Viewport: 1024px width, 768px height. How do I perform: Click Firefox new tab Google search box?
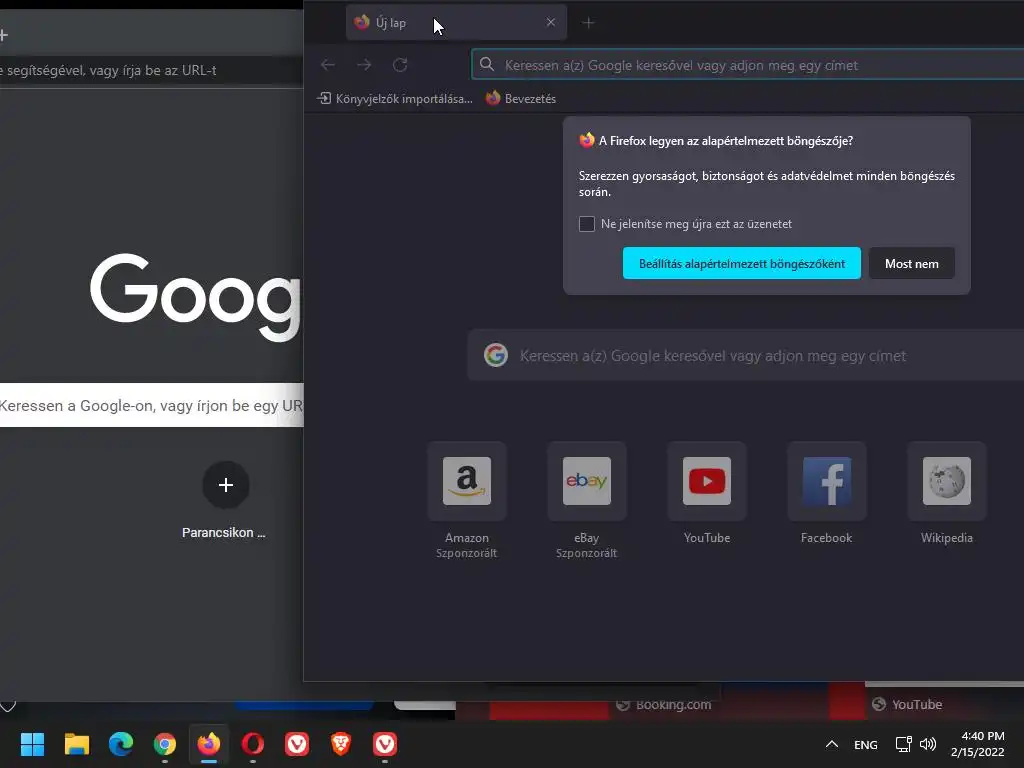click(746, 355)
